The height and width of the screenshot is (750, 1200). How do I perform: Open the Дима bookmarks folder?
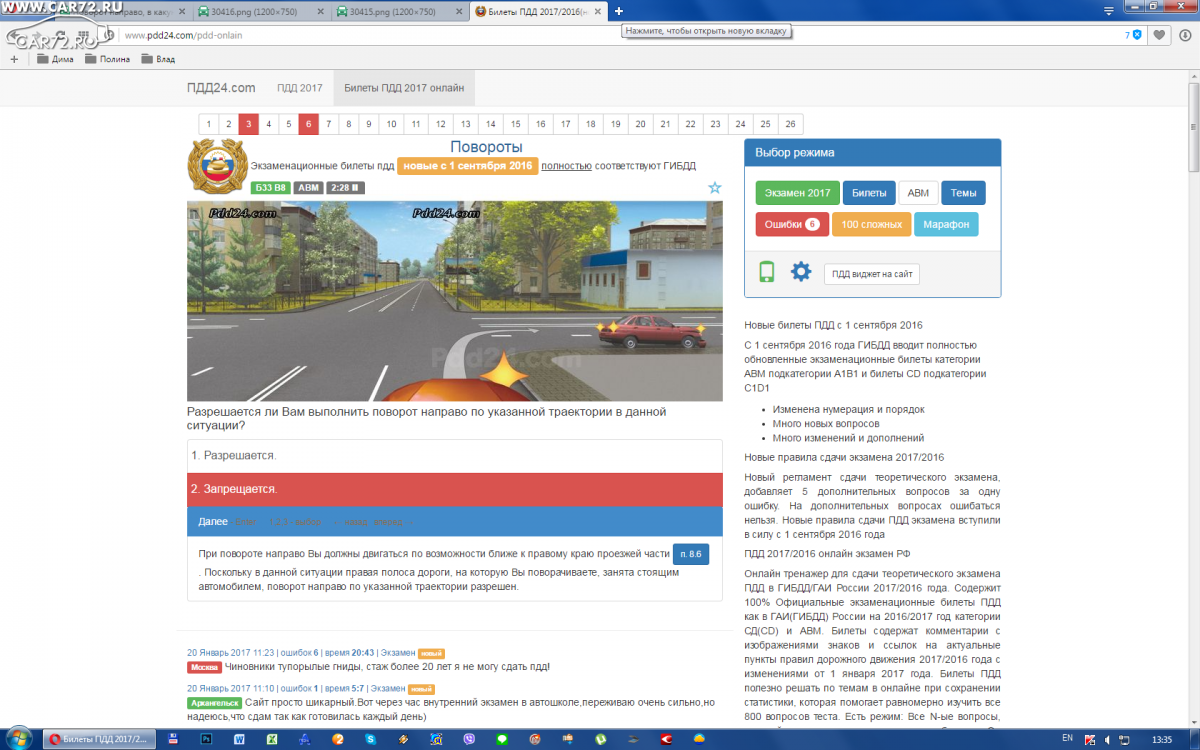[55, 59]
